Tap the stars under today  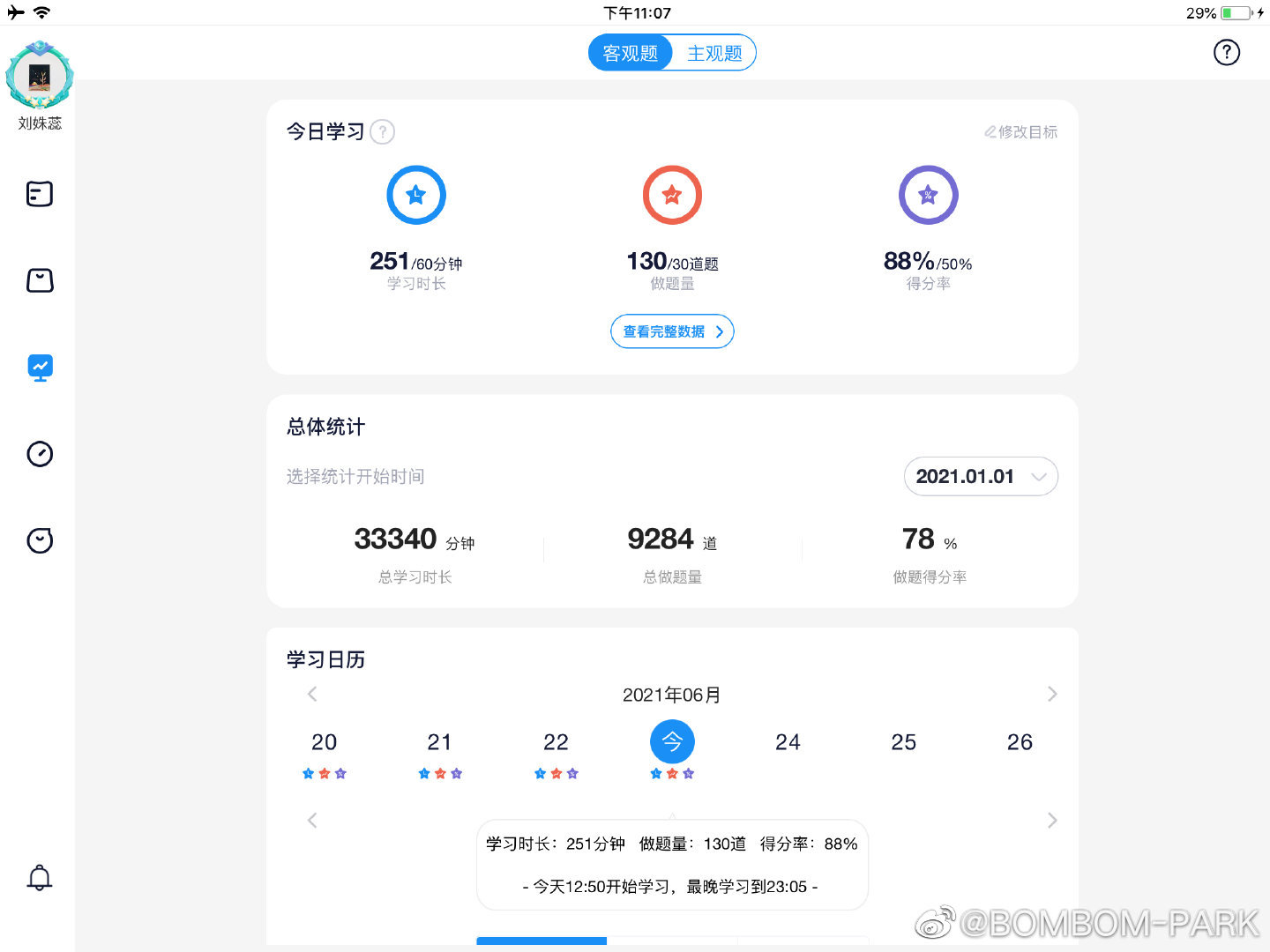[672, 773]
